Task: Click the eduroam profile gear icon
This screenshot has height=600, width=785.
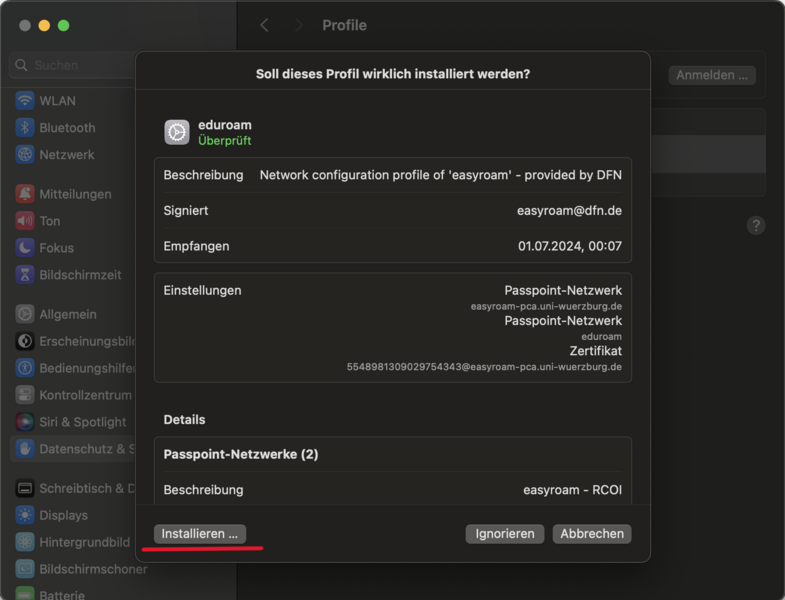Action: tap(177, 132)
